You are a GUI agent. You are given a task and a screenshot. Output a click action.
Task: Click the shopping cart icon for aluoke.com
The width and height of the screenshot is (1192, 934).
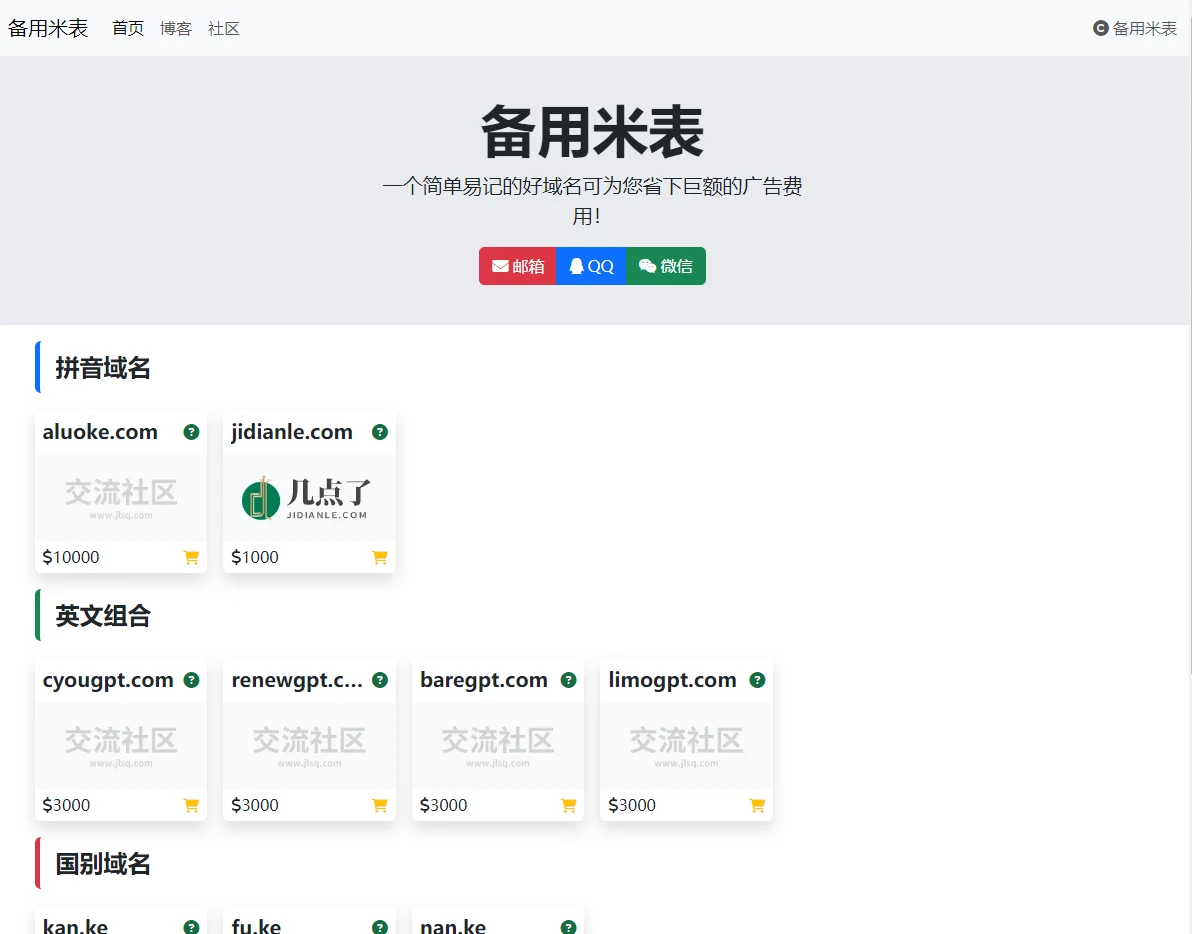[x=191, y=558]
